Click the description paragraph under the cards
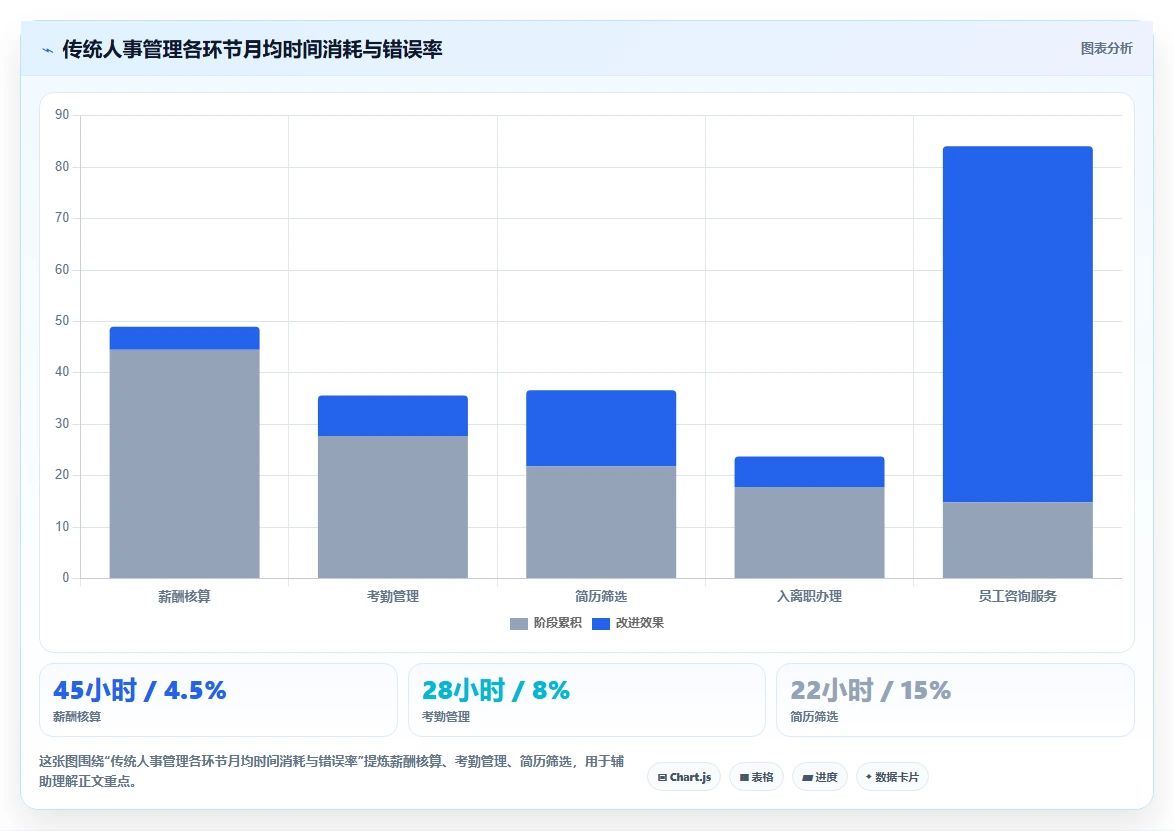The height and width of the screenshot is (831, 1174). click(331, 771)
